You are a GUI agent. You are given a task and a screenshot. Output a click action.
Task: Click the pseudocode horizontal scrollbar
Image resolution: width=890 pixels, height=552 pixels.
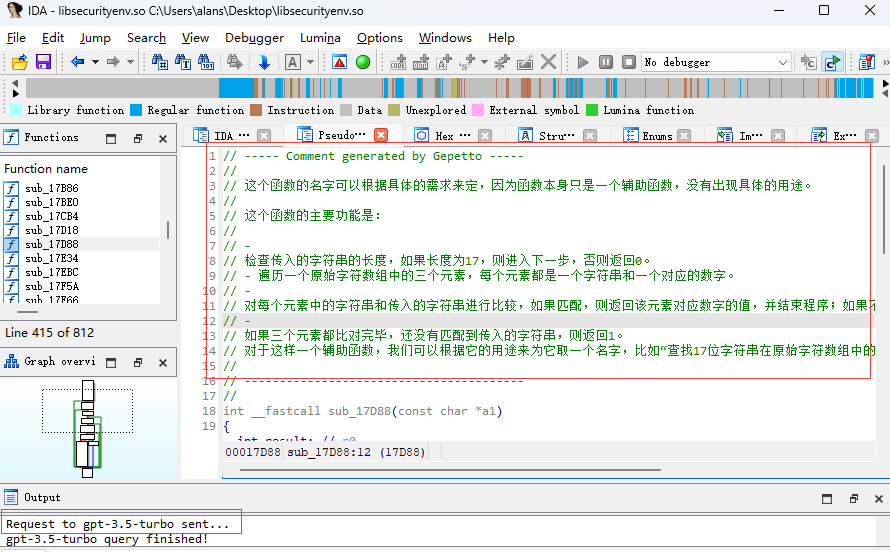450,470
